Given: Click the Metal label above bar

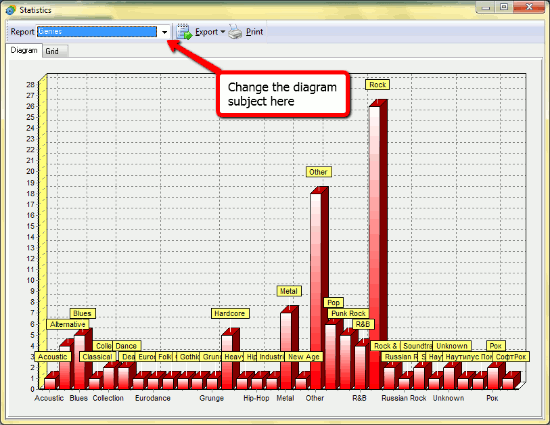Looking at the screenshot, I should click(289, 291).
